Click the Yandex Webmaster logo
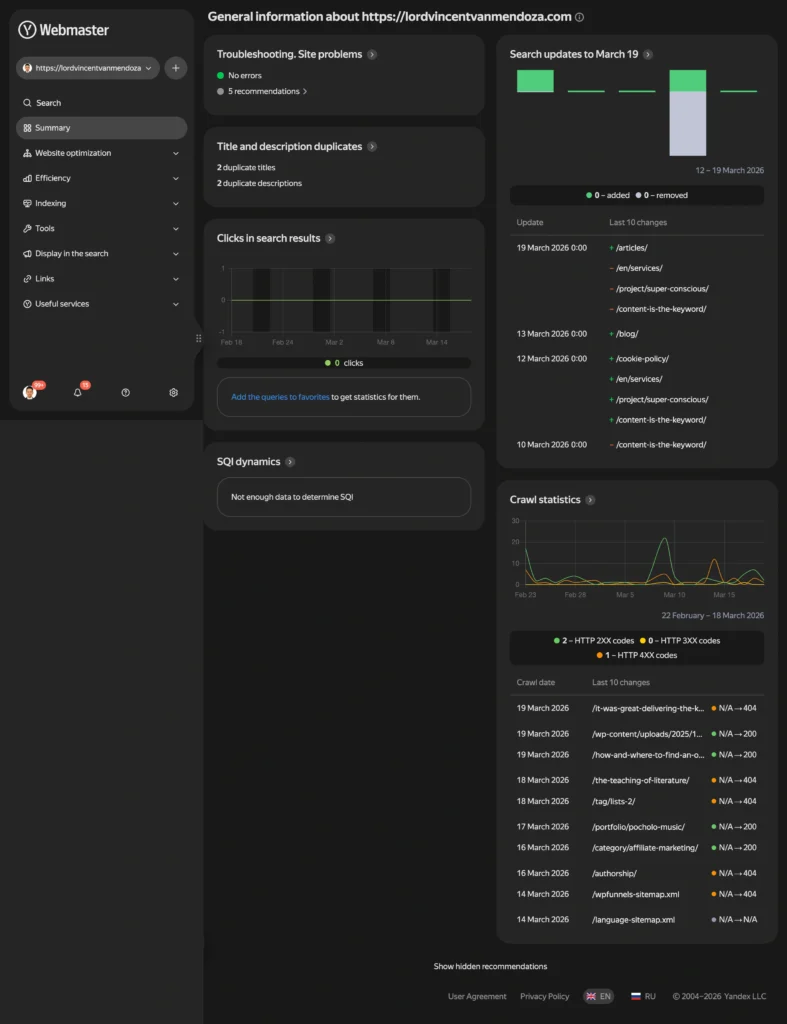This screenshot has height=1024, width=787. [63, 29]
